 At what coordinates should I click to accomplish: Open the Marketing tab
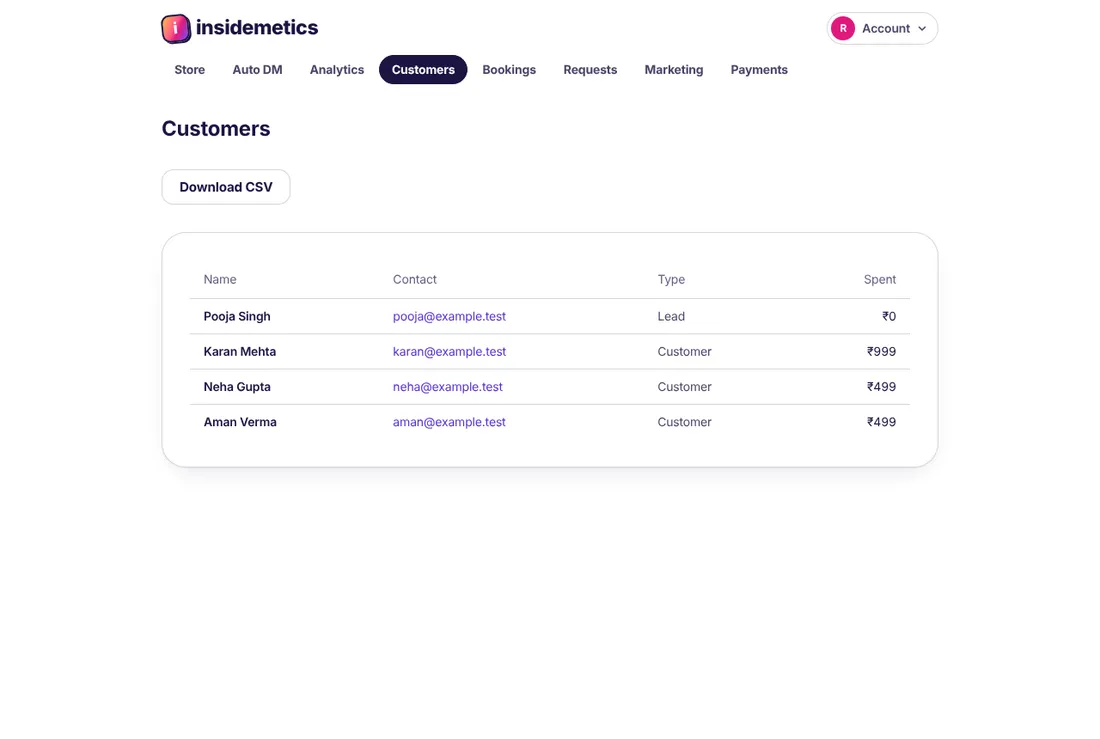coord(673,69)
